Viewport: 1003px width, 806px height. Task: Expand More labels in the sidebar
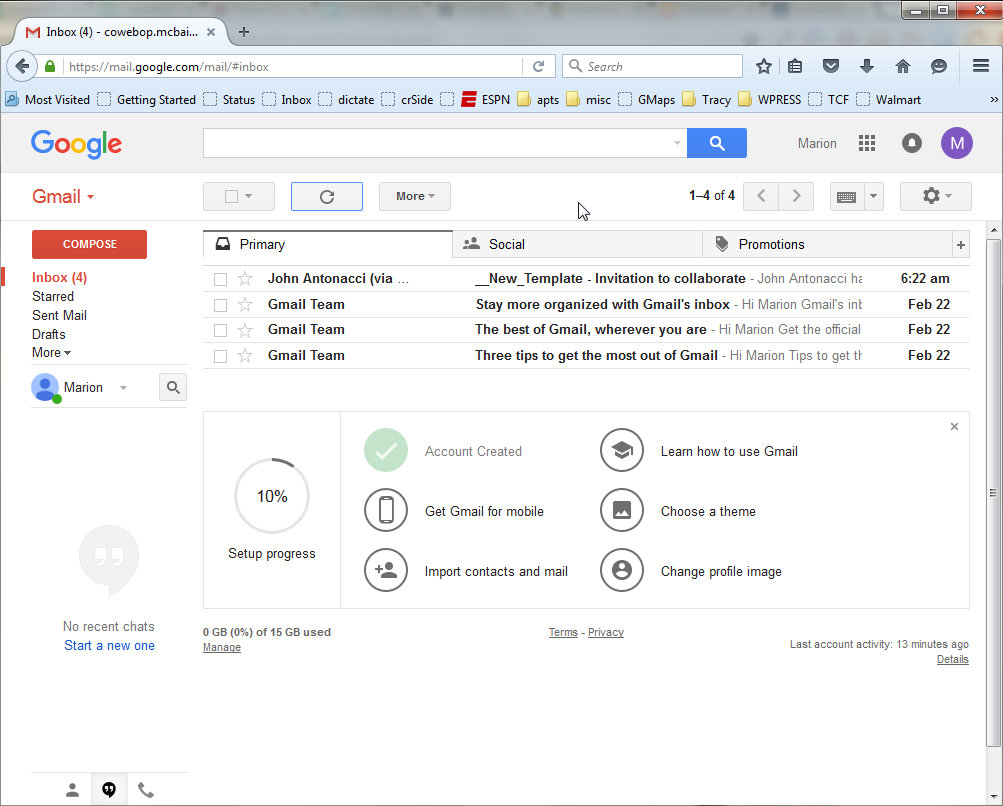tap(51, 353)
